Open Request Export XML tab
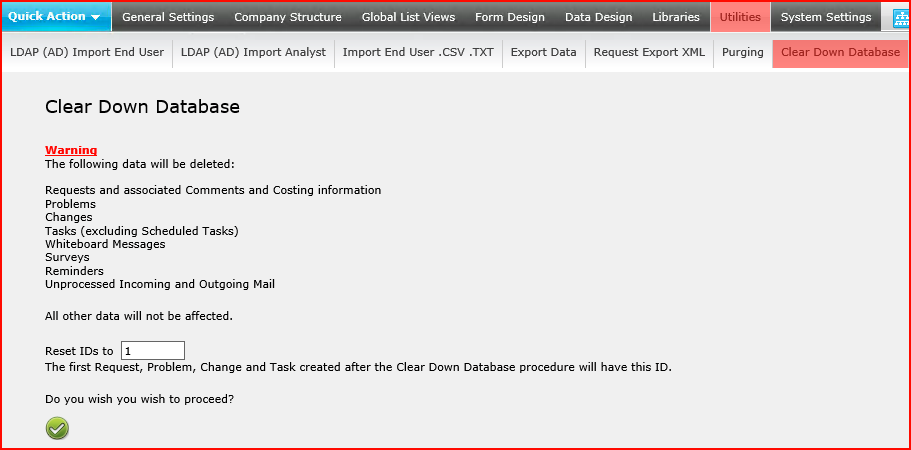The height and width of the screenshot is (450, 911). pyautogui.click(x=650, y=52)
